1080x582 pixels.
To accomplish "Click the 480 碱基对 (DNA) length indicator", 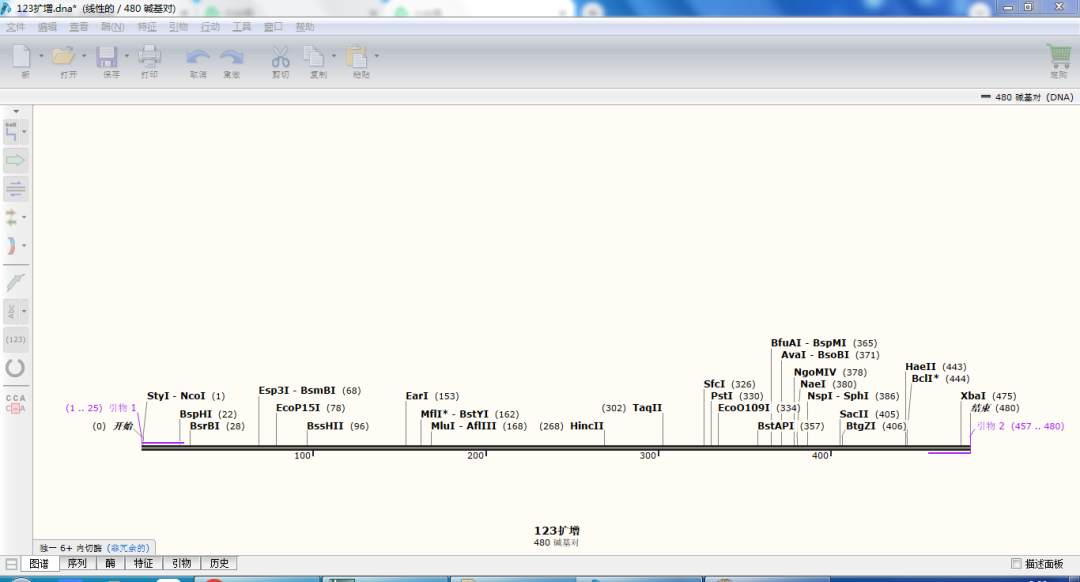I will pos(1027,97).
